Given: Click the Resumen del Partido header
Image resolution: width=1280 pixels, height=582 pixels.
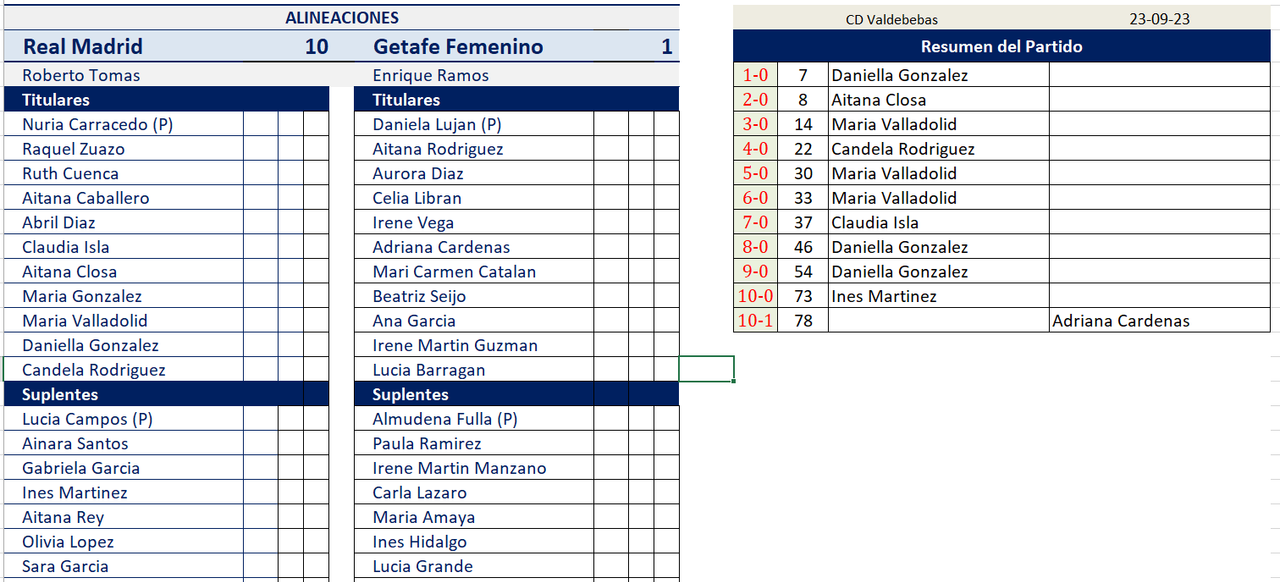Looking at the screenshot, I should tap(1001, 47).
